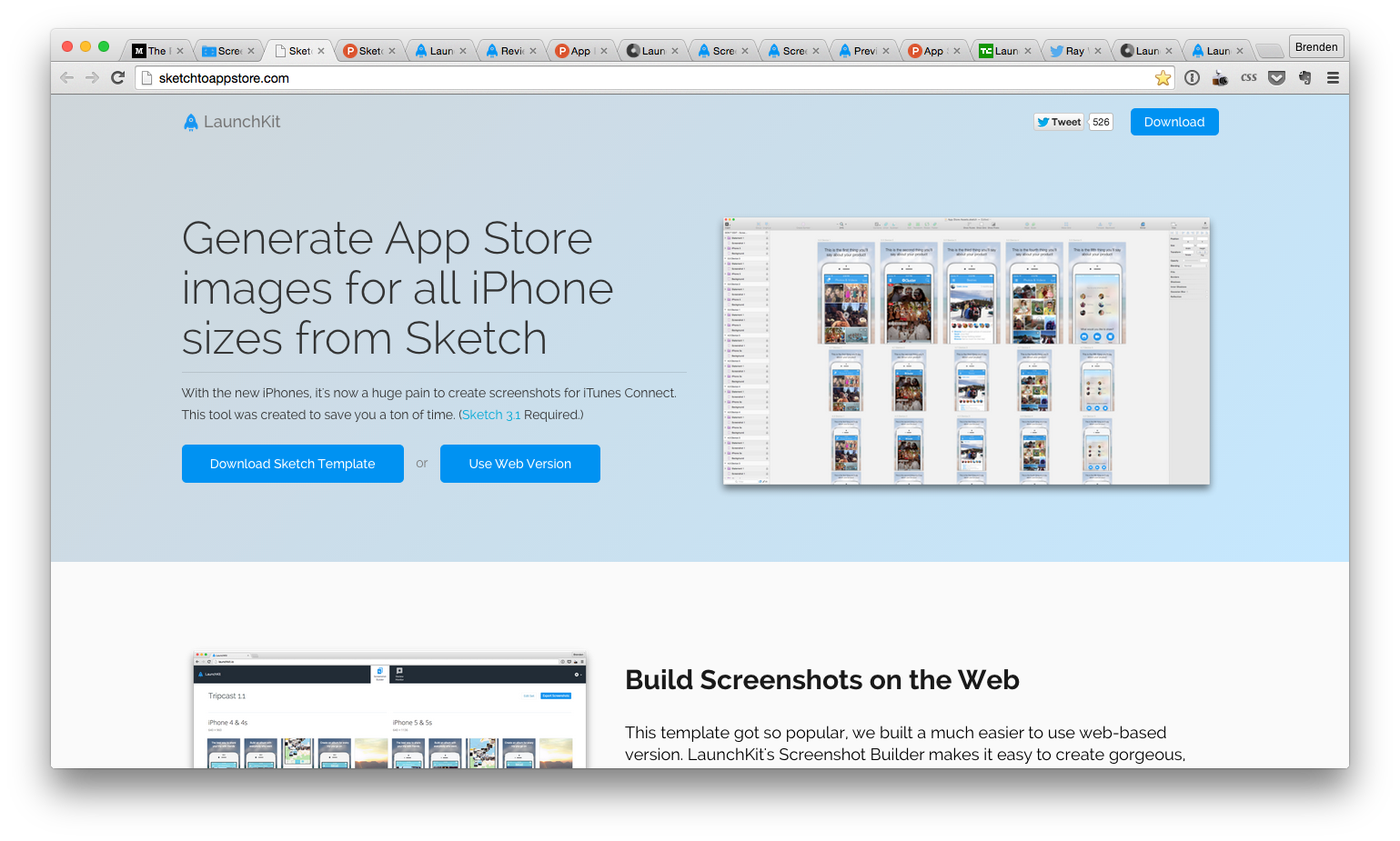Close the Medium 'The' tab
The width and height of the screenshot is (1400, 841).
pyautogui.click(x=180, y=51)
